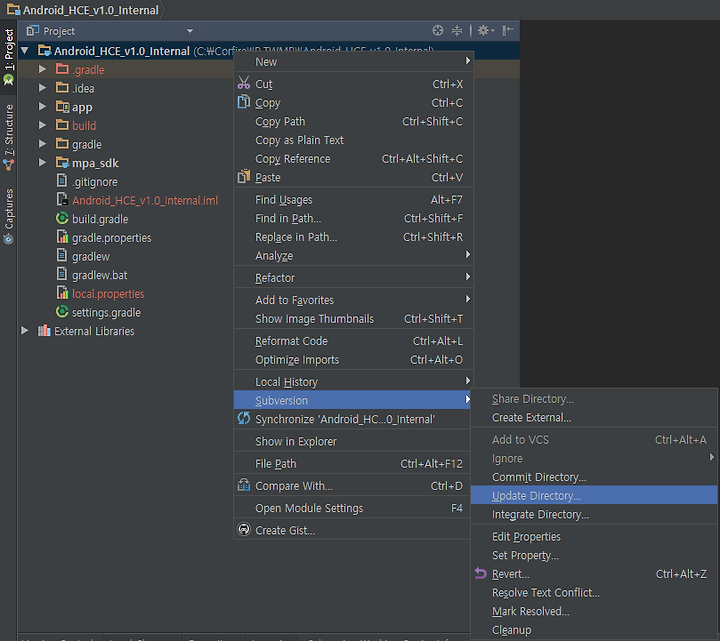
Task: Open the Analyze submenu
Action: click(x=353, y=255)
